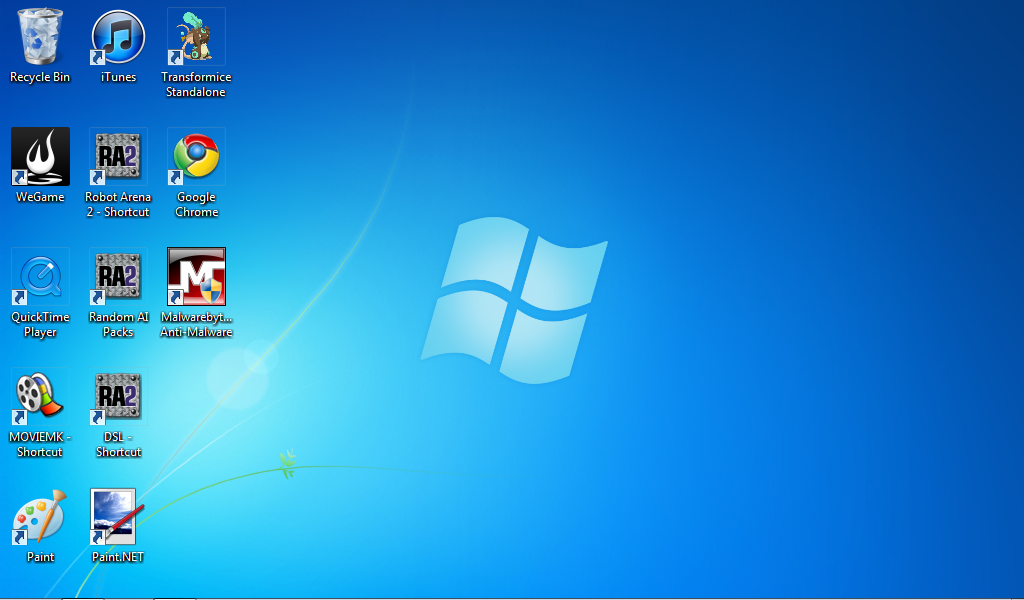
Task: Select the Random AI Packs icon
Action: [x=118, y=277]
